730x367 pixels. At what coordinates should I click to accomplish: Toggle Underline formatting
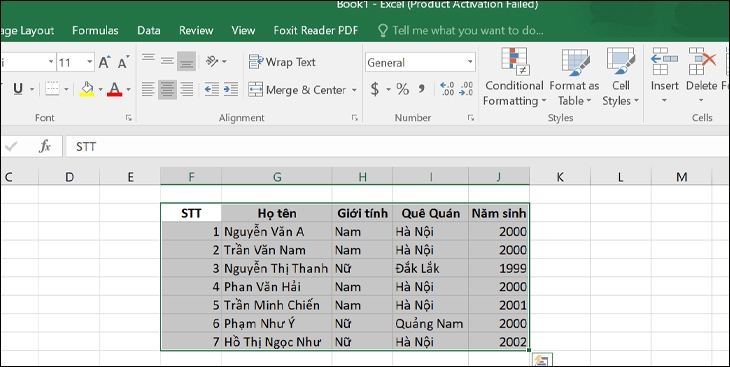[18, 88]
